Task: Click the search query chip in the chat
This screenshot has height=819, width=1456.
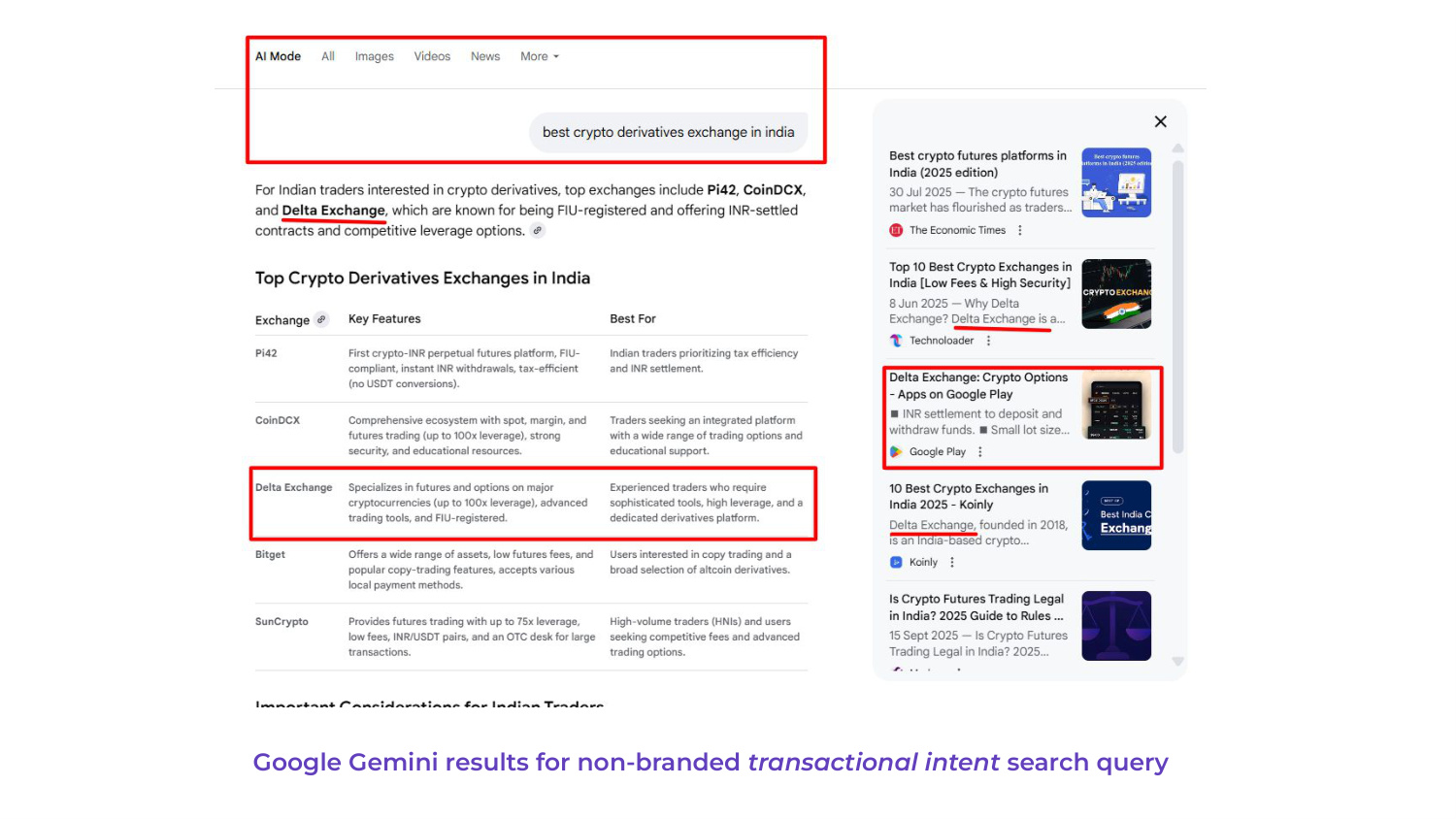Action: point(669,132)
